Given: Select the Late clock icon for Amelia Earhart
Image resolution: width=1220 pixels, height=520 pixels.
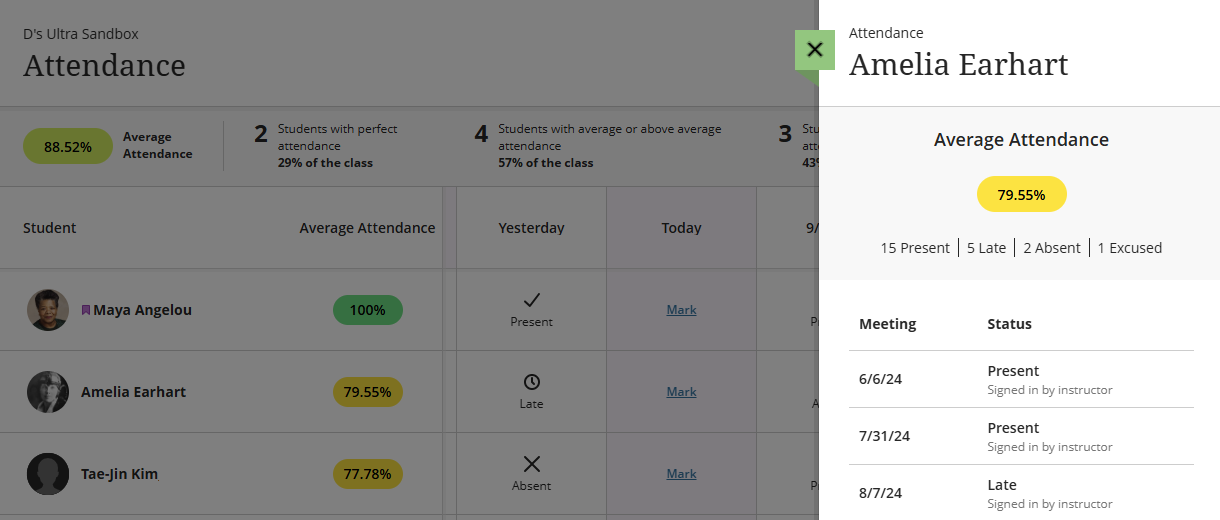Looking at the screenshot, I should 532,382.
